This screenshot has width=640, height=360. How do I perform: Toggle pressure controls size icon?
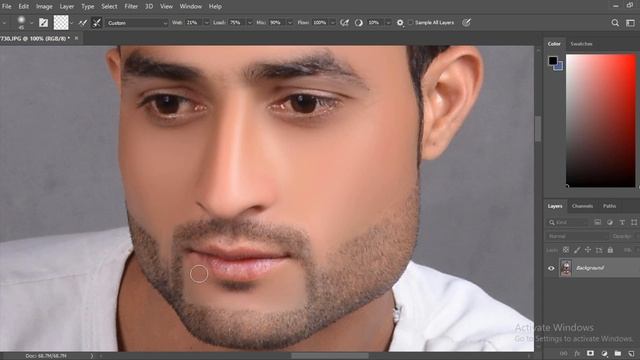466,23
